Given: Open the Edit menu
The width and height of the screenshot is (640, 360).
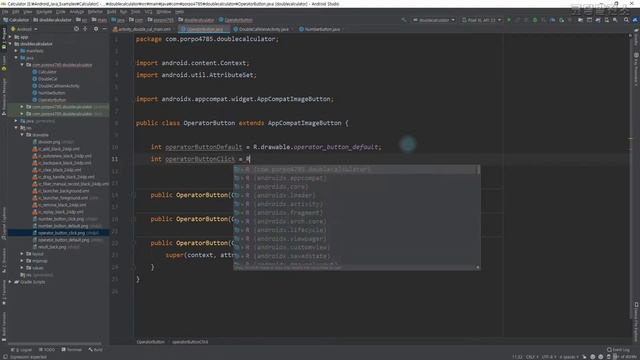Looking at the screenshot, I should pos(16,12).
